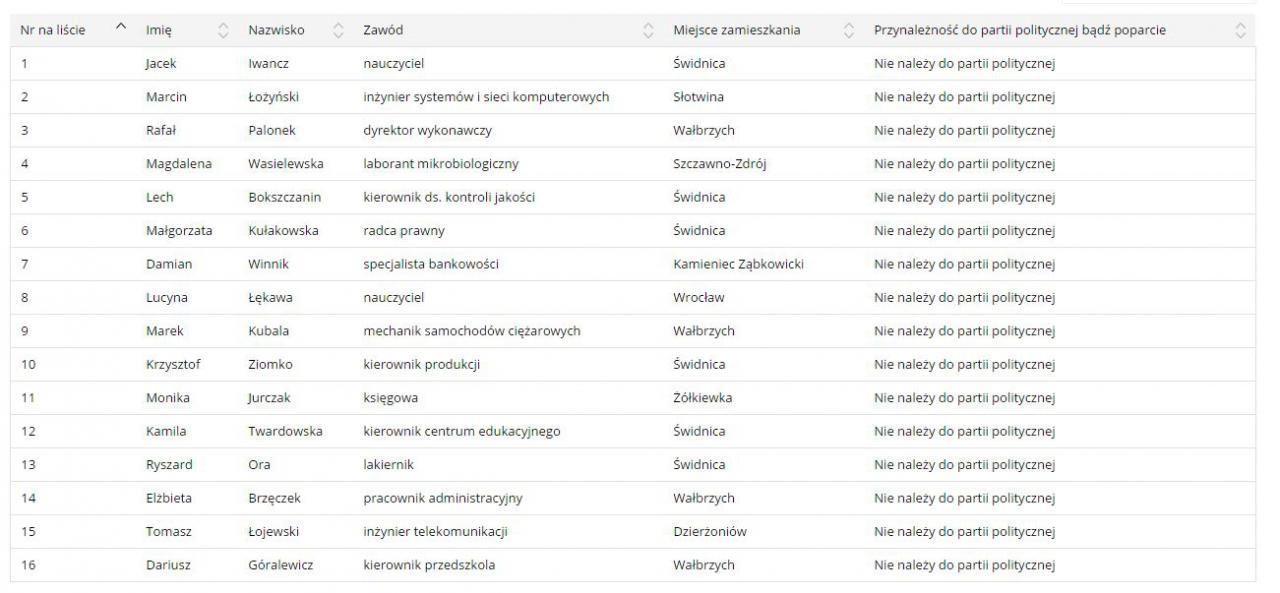Click the Dariusz Góralewicz row
Viewport: 1280px width, 593px height.
tap(632, 565)
